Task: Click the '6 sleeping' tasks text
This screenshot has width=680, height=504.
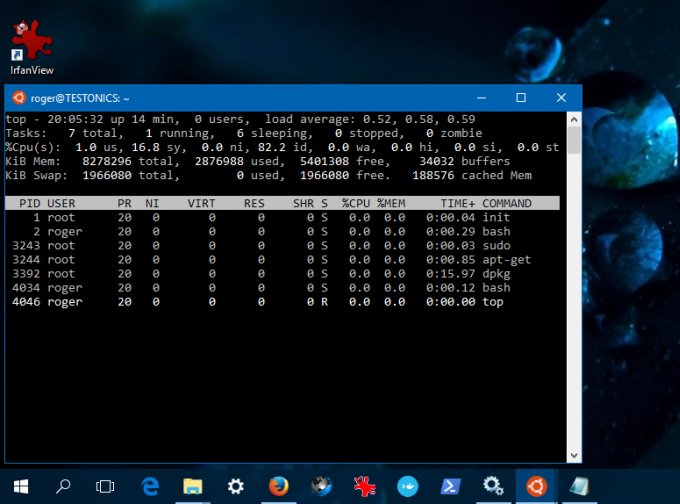Action: [275, 133]
